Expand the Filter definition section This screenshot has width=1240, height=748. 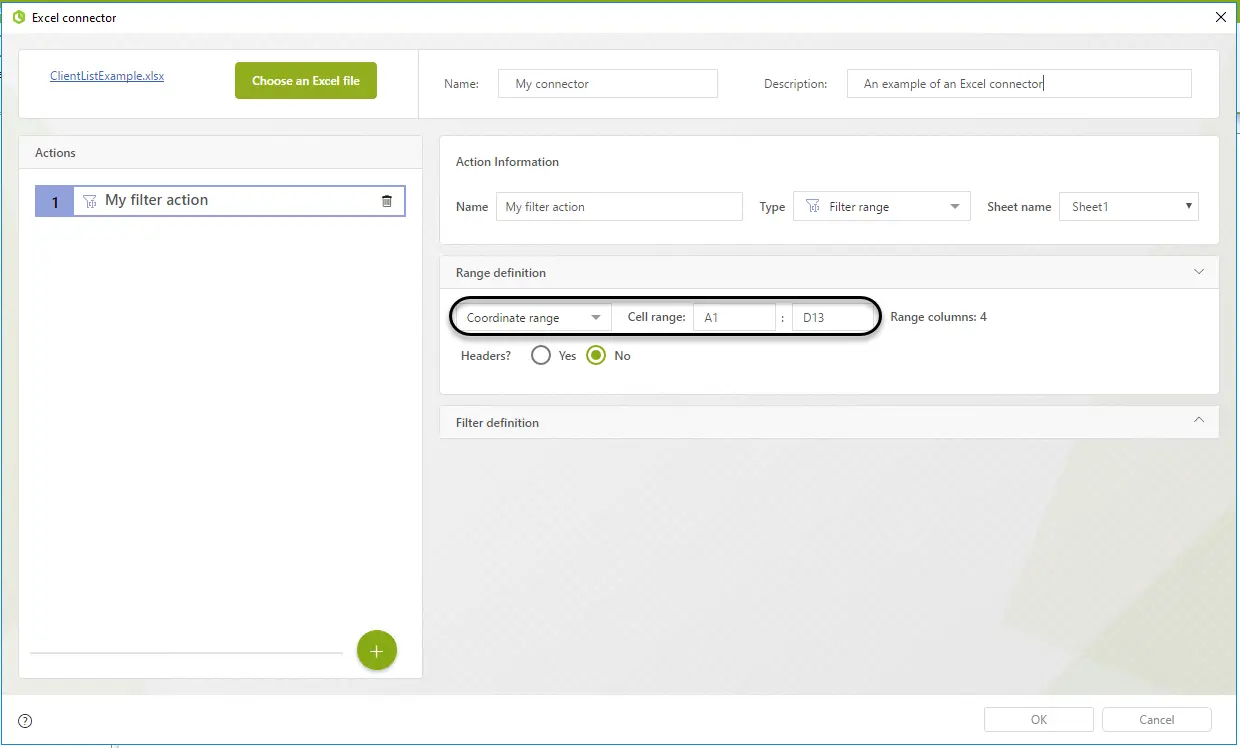pos(1199,420)
